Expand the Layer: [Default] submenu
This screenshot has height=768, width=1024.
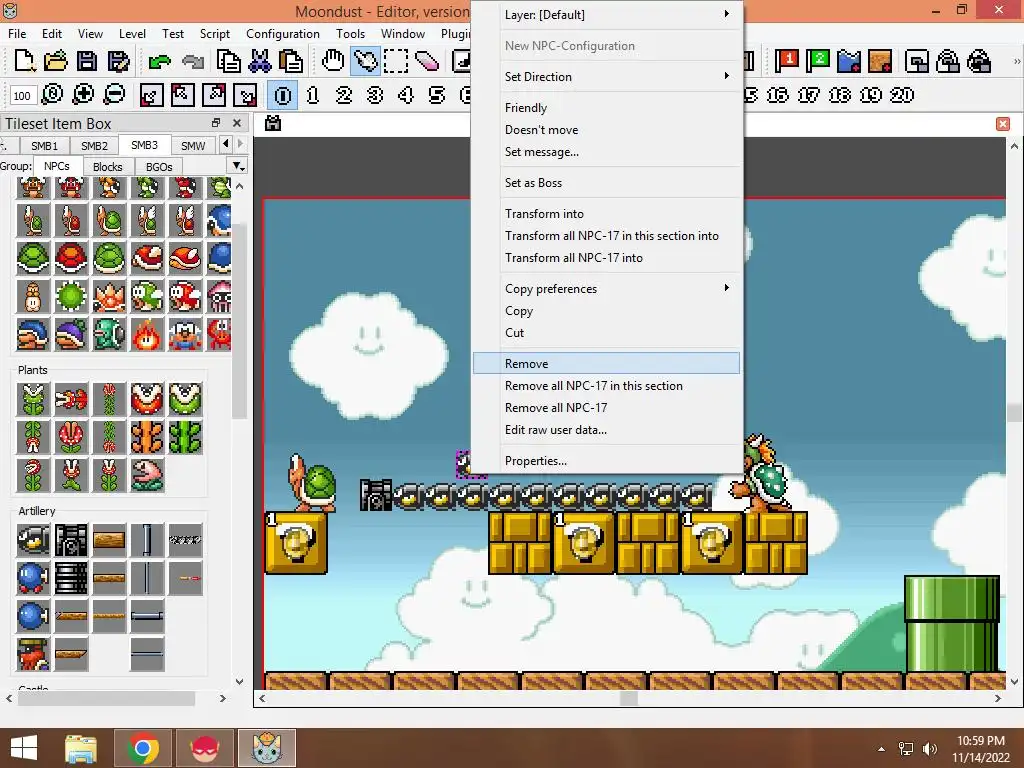coord(607,14)
